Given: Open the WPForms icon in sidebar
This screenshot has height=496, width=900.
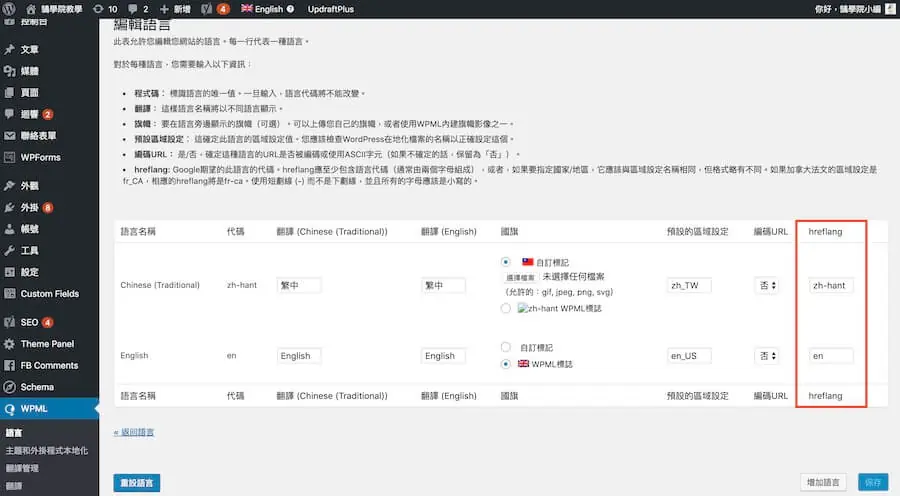Looking at the screenshot, I should (9, 157).
